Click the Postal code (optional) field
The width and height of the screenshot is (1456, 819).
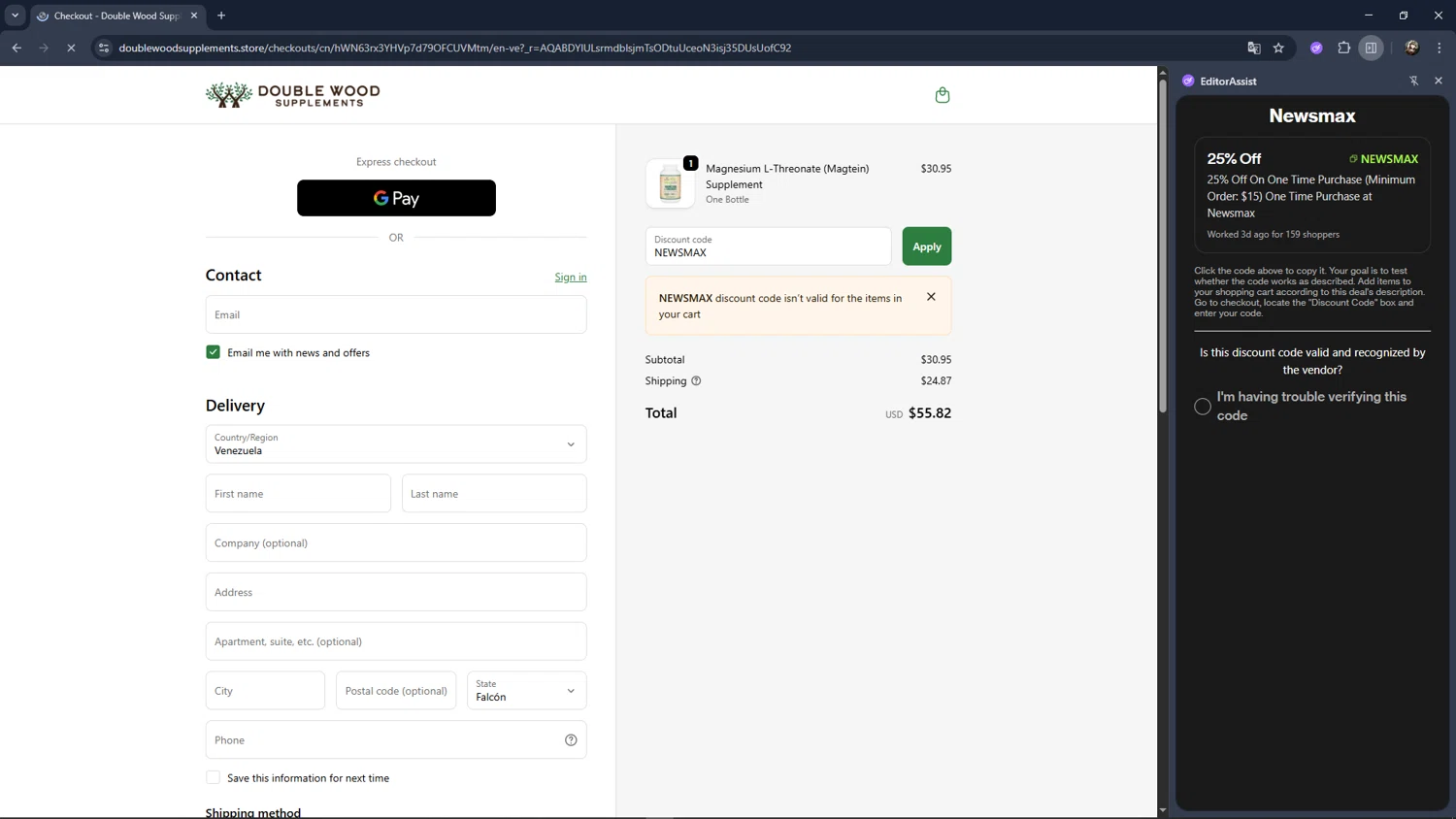[x=396, y=691]
